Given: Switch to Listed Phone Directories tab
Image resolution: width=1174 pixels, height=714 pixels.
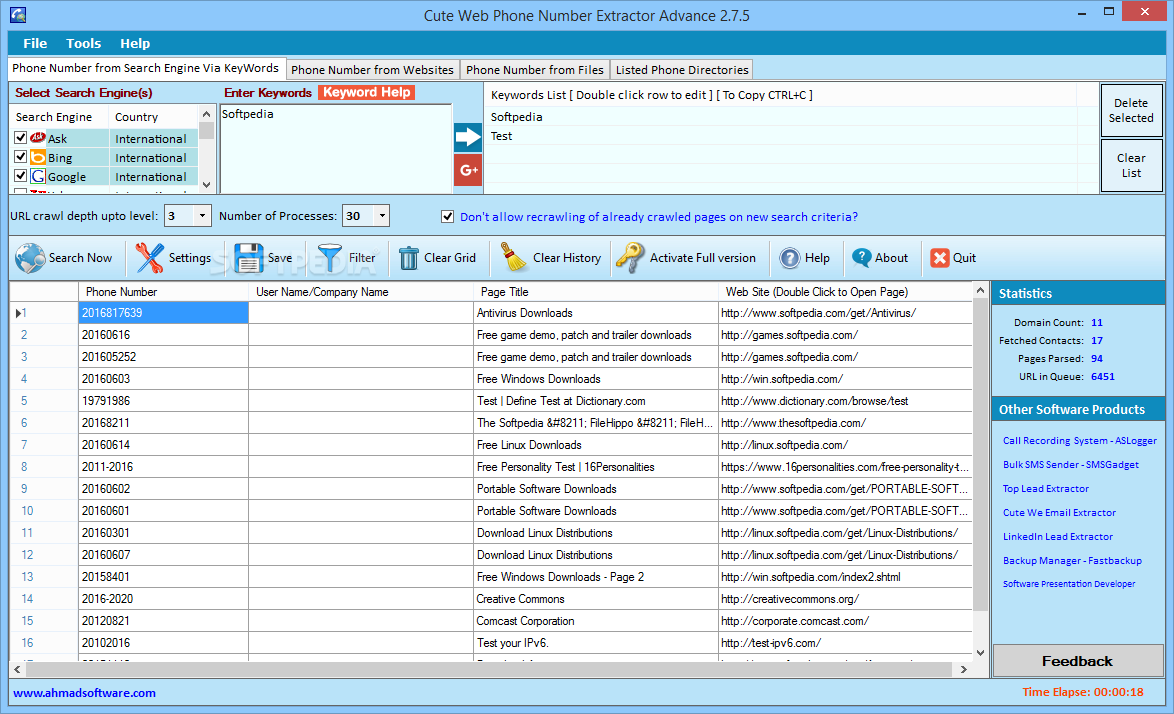Looking at the screenshot, I should [x=682, y=70].
